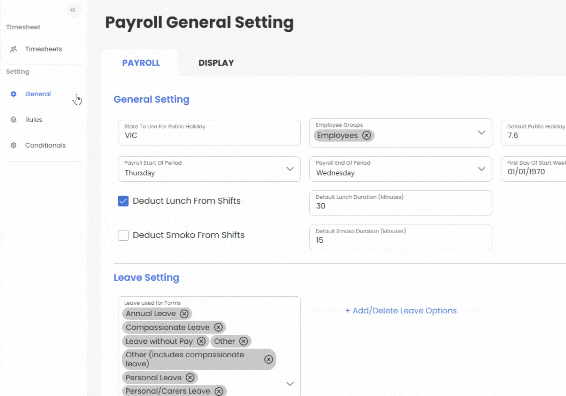
Task: Open Conditionals in the sidebar
Action: tap(45, 145)
